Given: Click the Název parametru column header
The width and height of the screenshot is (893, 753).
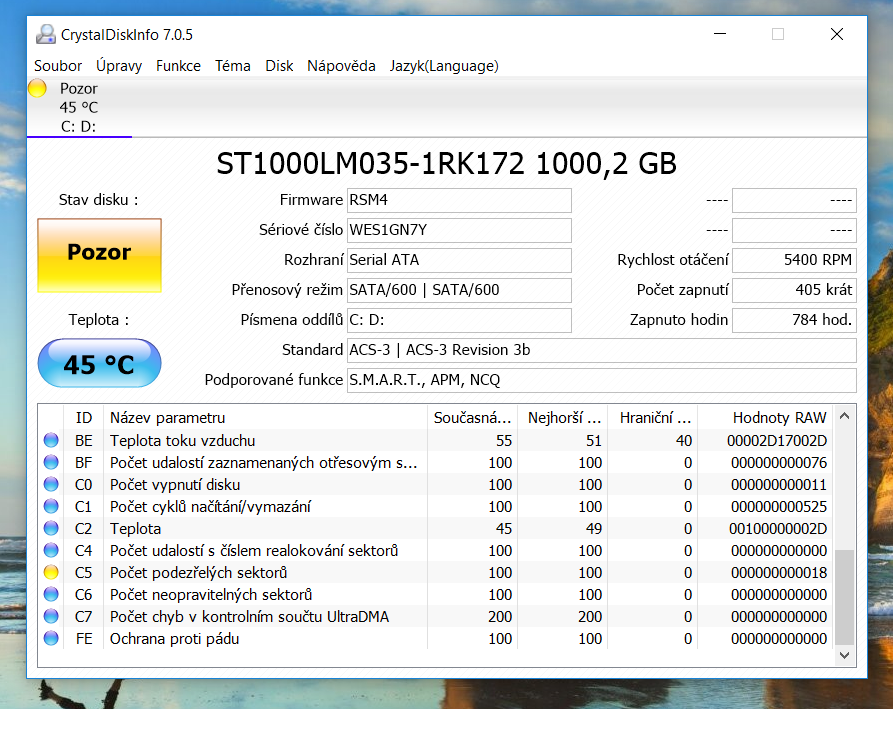Looking at the screenshot, I should coord(167,418).
